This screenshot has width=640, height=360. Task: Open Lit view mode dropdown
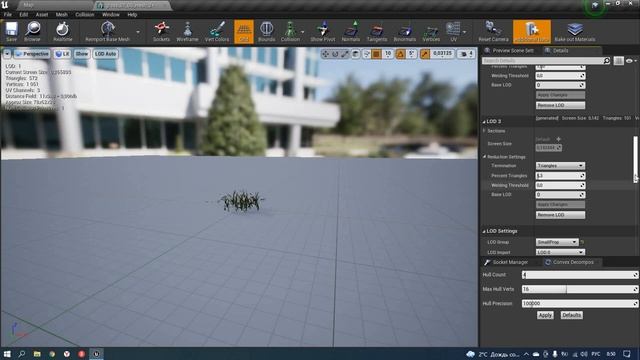click(x=62, y=54)
